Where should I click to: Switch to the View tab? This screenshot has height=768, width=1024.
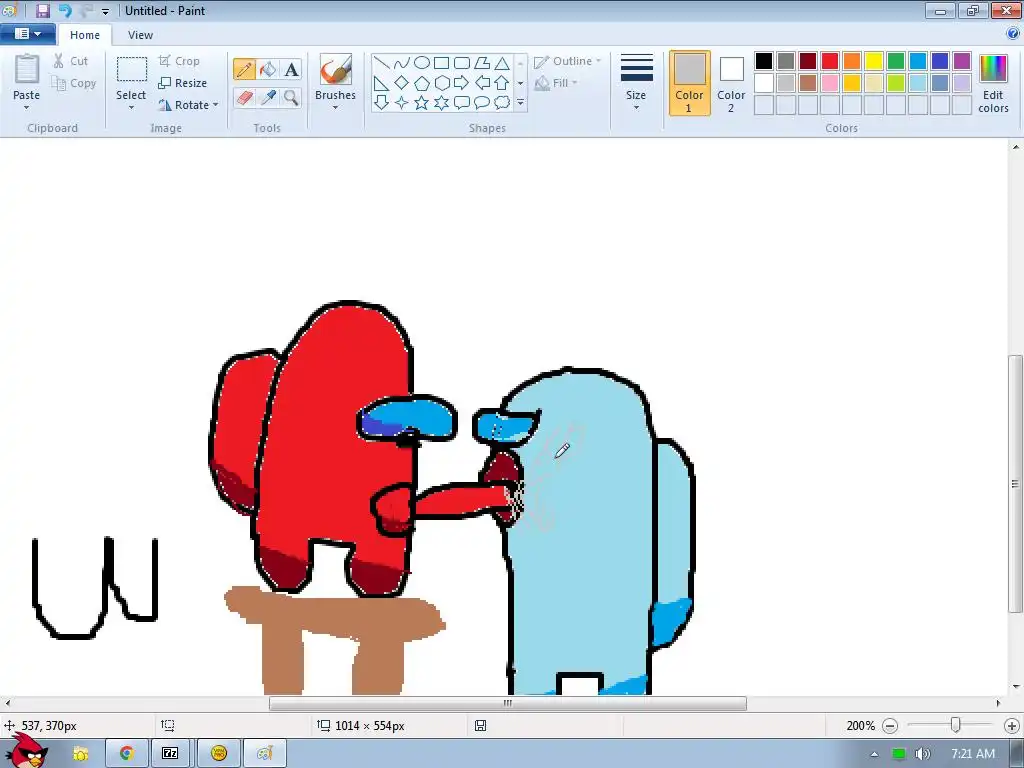pos(140,35)
